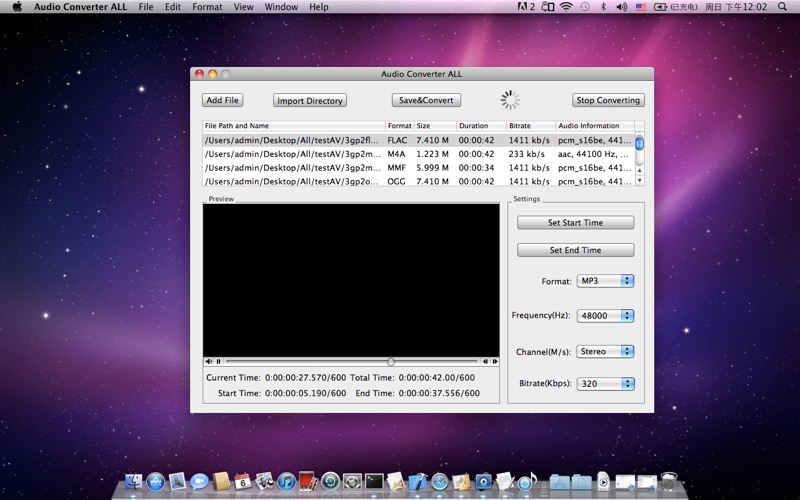Expand the Frequency(Hz) dropdown showing 48000

(606, 315)
